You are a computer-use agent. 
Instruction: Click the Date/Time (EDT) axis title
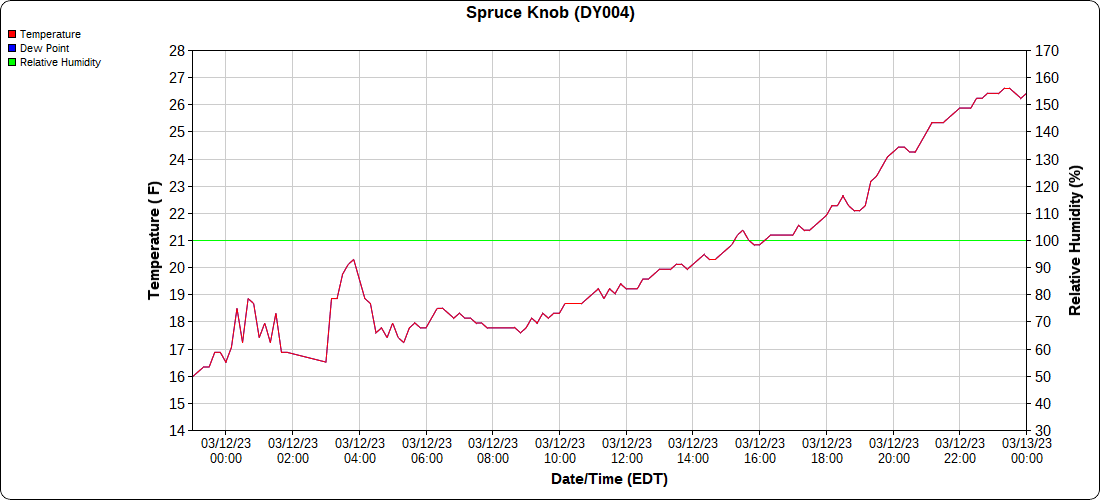click(609, 479)
